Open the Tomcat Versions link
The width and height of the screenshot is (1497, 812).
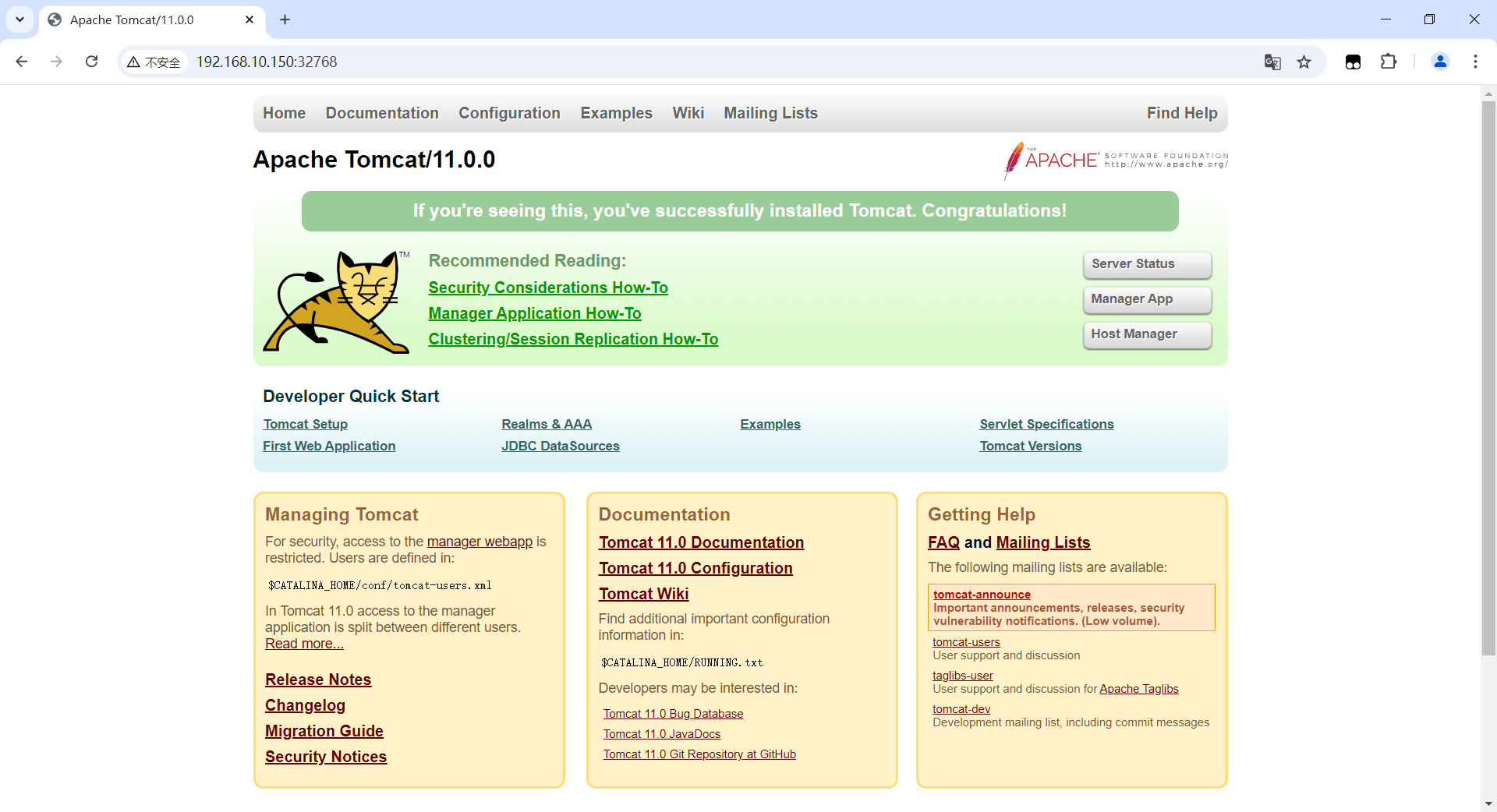pos(1031,446)
